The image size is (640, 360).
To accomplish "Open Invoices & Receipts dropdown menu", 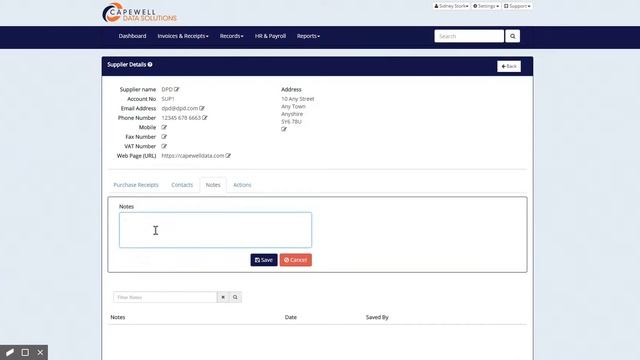I will [183, 36].
